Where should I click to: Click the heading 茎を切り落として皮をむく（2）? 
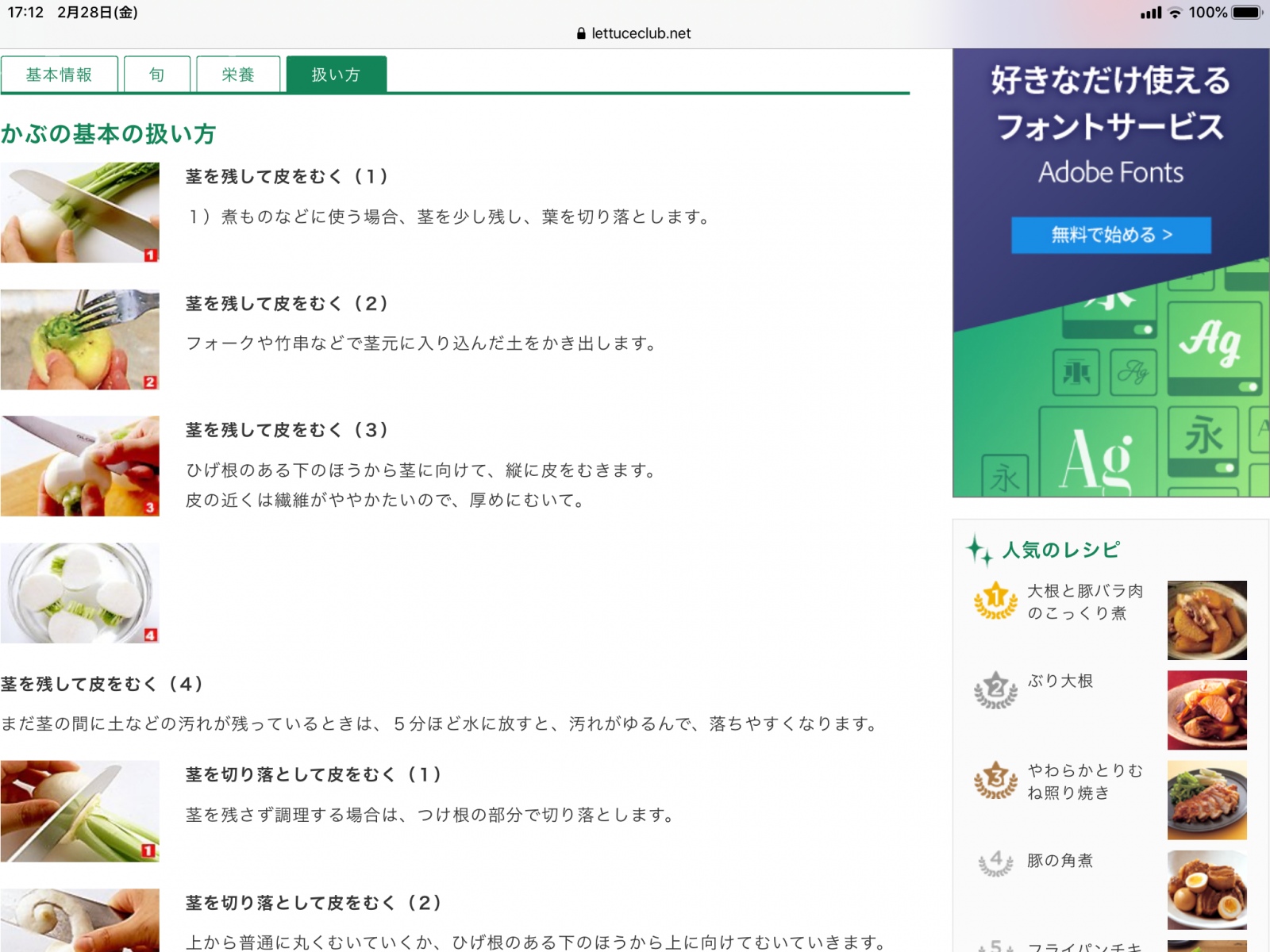coord(314,903)
